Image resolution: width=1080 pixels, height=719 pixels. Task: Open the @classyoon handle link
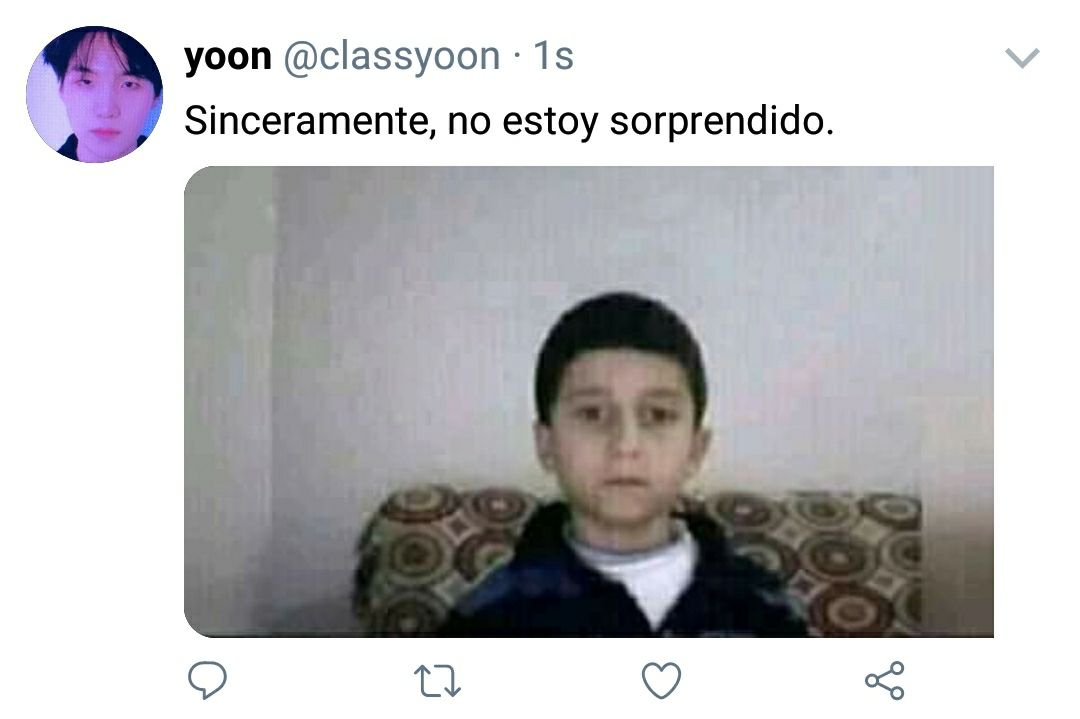tap(392, 56)
